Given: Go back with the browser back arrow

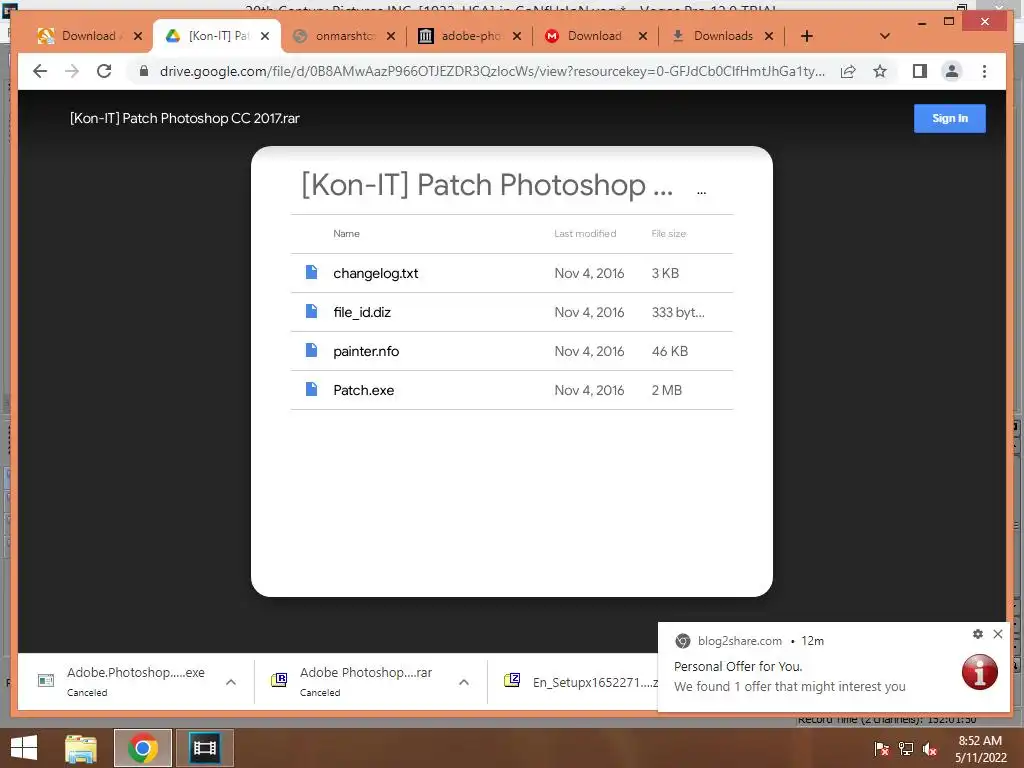Looking at the screenshot, I should 40,71.
